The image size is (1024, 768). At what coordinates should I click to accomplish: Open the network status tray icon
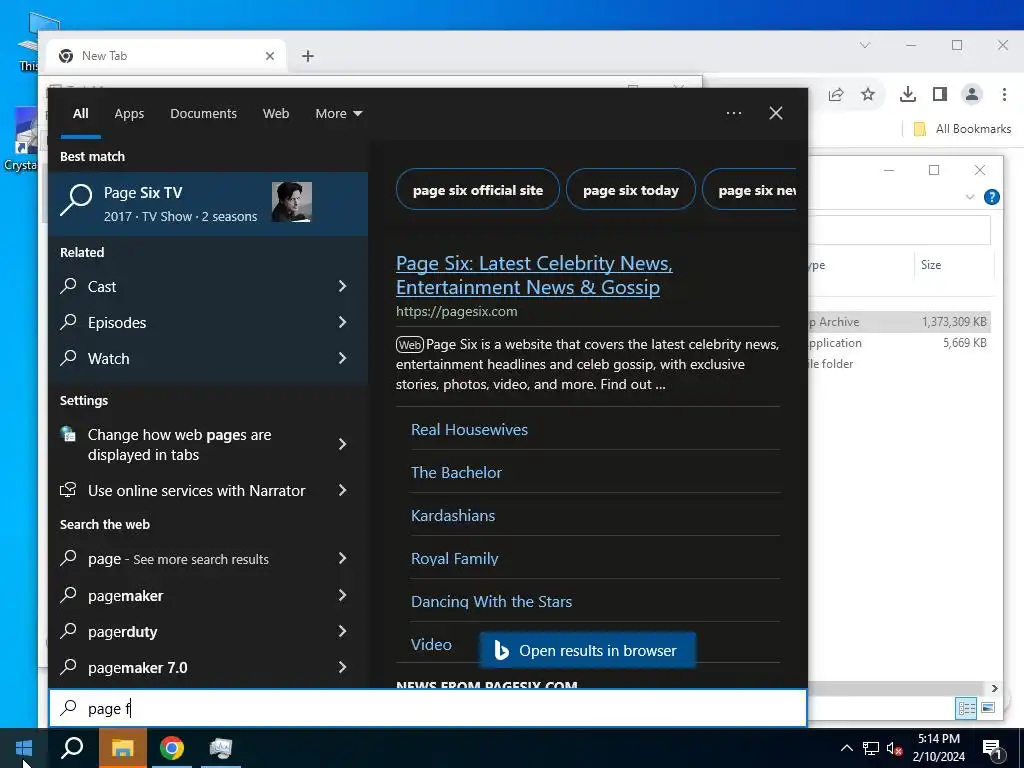[871, 748]
